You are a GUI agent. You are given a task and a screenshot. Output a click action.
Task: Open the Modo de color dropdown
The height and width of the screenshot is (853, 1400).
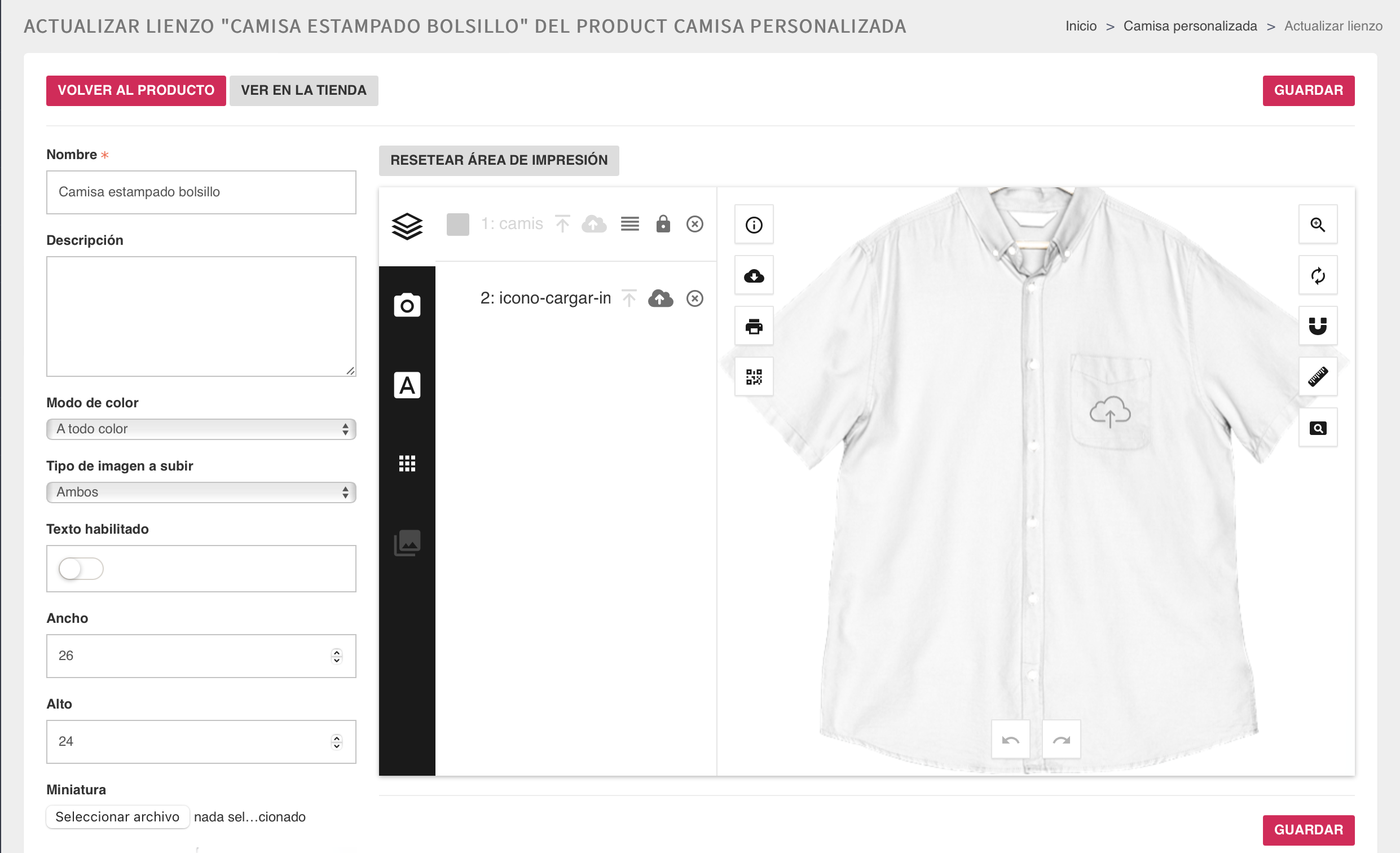pos(201,429)
